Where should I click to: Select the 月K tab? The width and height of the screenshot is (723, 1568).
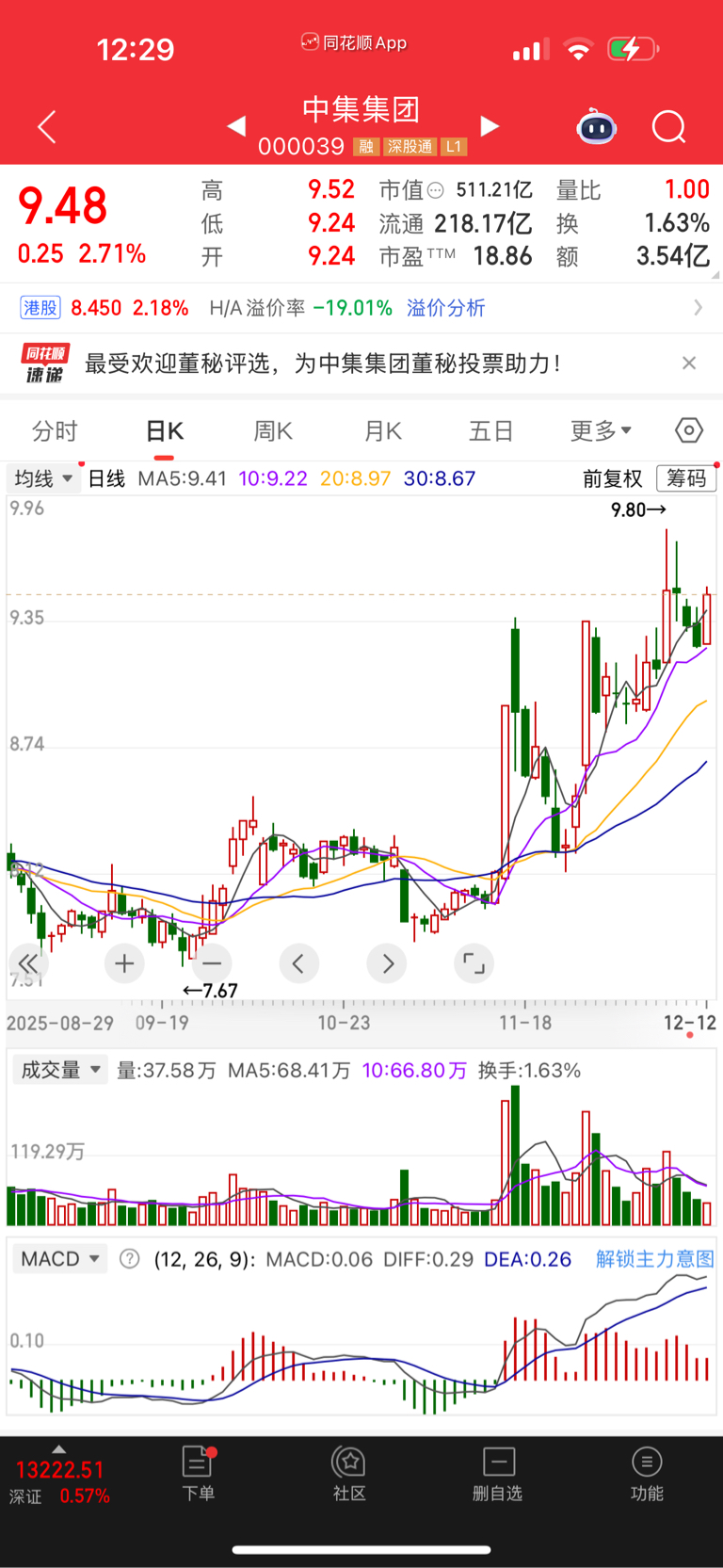click(x=382, y=431)
